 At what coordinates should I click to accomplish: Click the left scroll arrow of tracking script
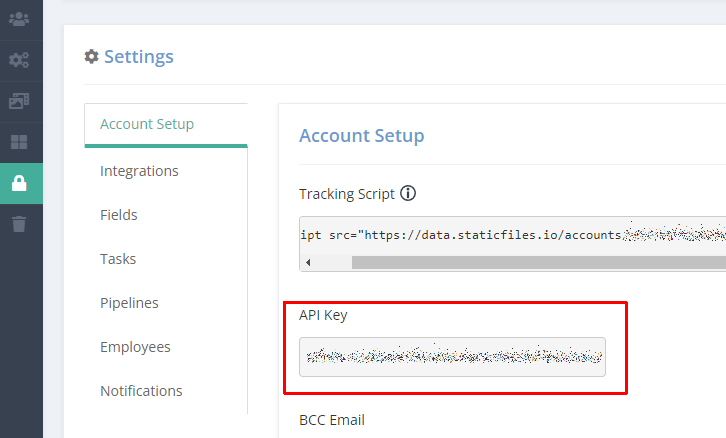[x=308, y=263]
